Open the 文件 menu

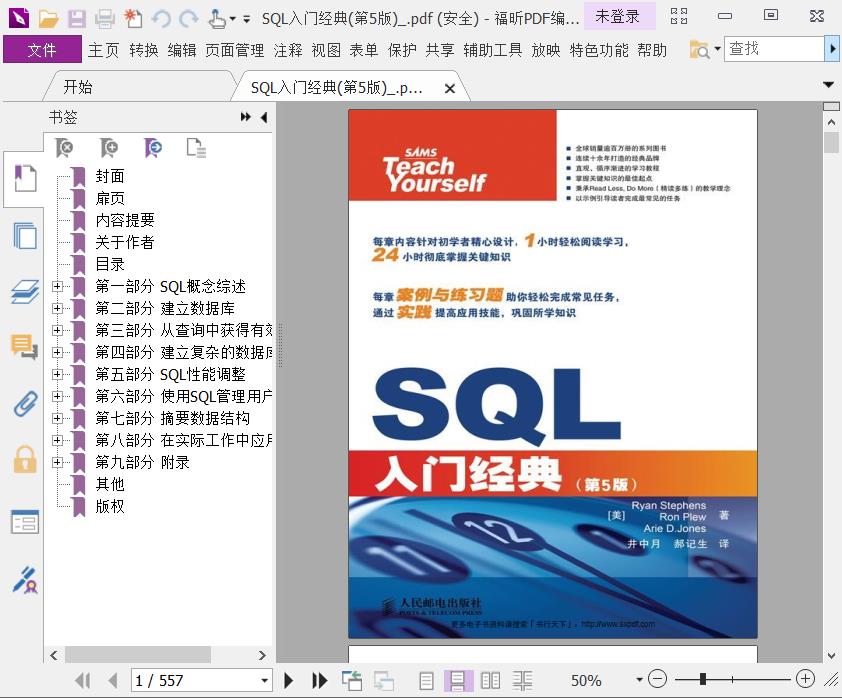(x=42, y=49)
